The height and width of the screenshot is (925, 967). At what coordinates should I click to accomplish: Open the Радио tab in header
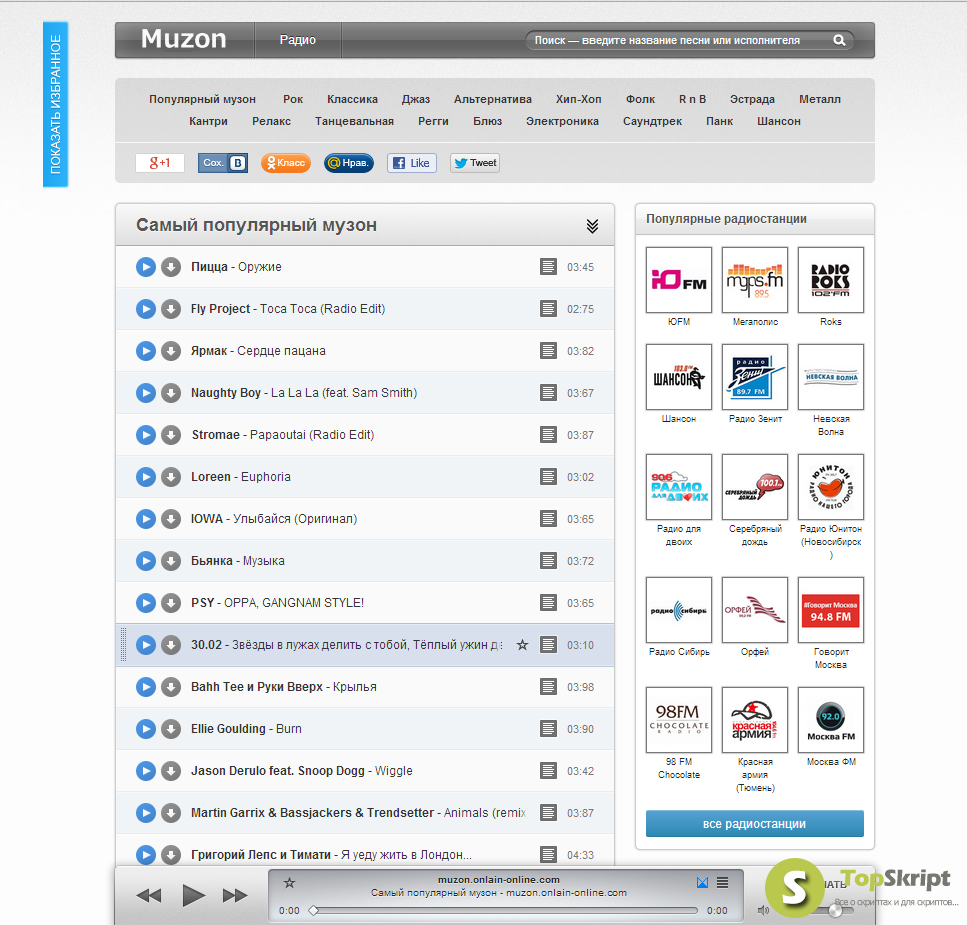[x=298, y=40]
